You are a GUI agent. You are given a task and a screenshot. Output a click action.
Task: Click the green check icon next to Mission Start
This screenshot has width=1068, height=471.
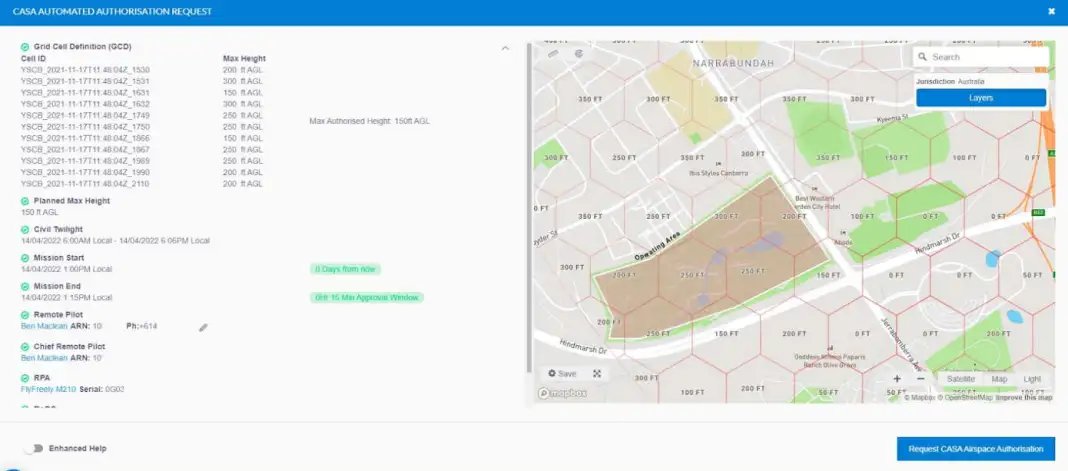pyautogui.click(x=25, y=257)
